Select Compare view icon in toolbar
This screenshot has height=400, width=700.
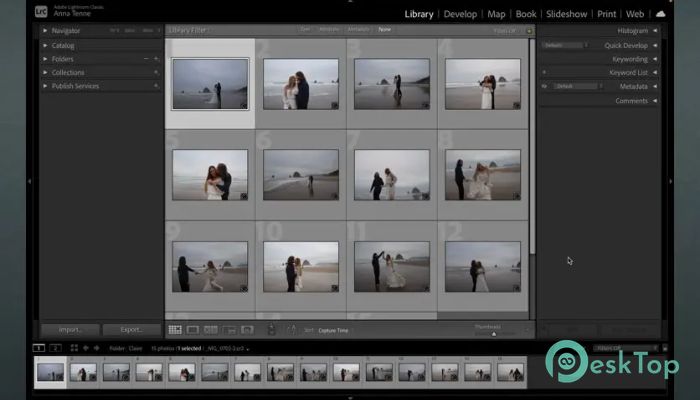211,330
